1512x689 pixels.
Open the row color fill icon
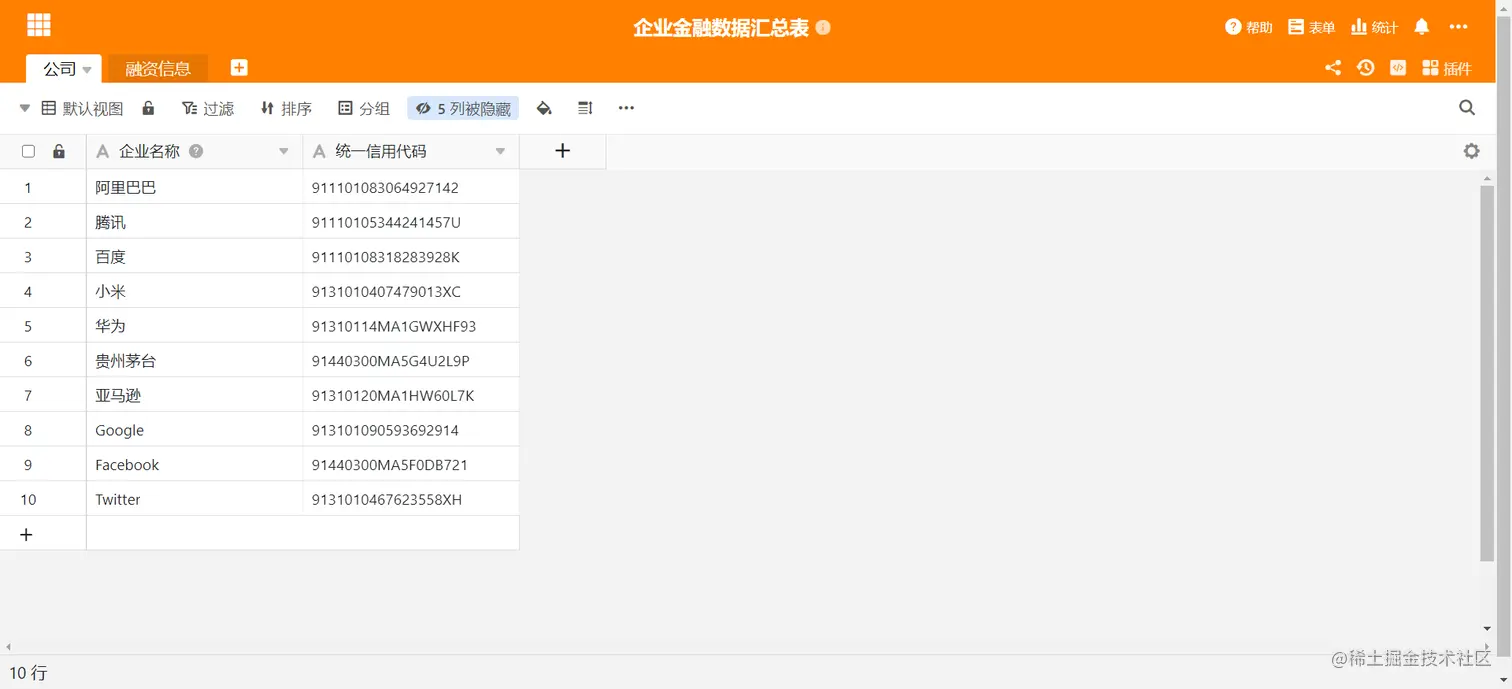point(544,108)
